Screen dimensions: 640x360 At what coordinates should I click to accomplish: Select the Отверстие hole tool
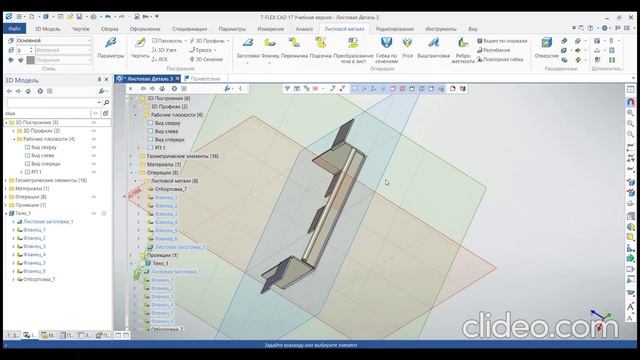click(547, 48)
